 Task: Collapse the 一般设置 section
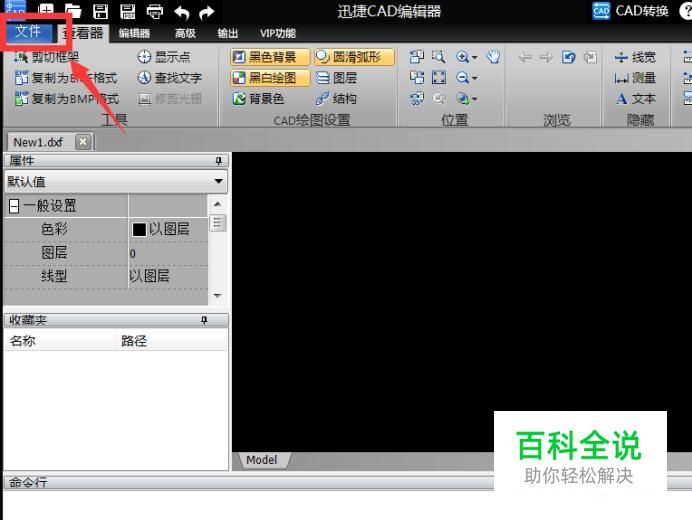pos(14,206)
